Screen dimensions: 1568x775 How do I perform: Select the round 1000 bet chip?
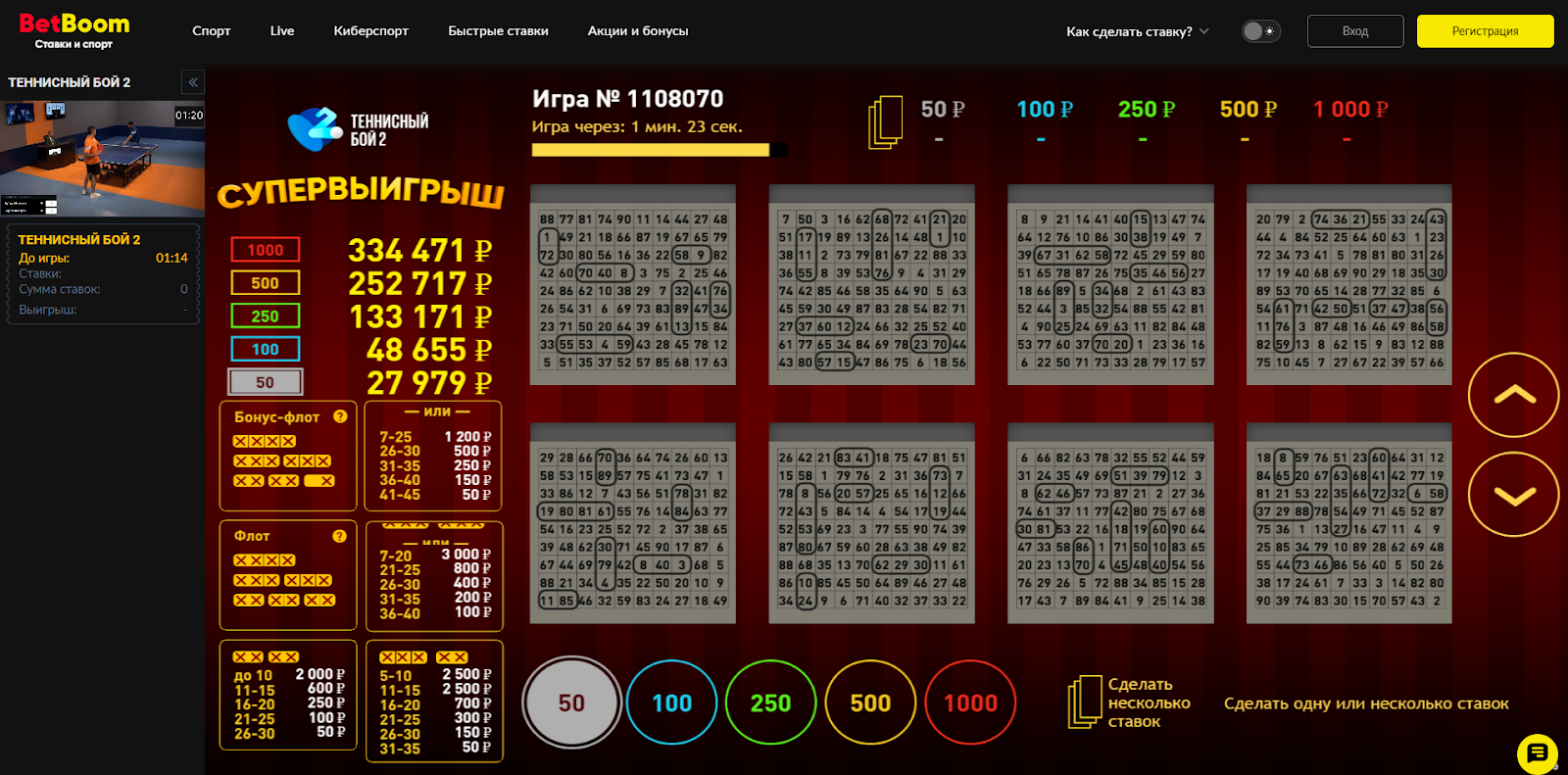click(970, 702)
